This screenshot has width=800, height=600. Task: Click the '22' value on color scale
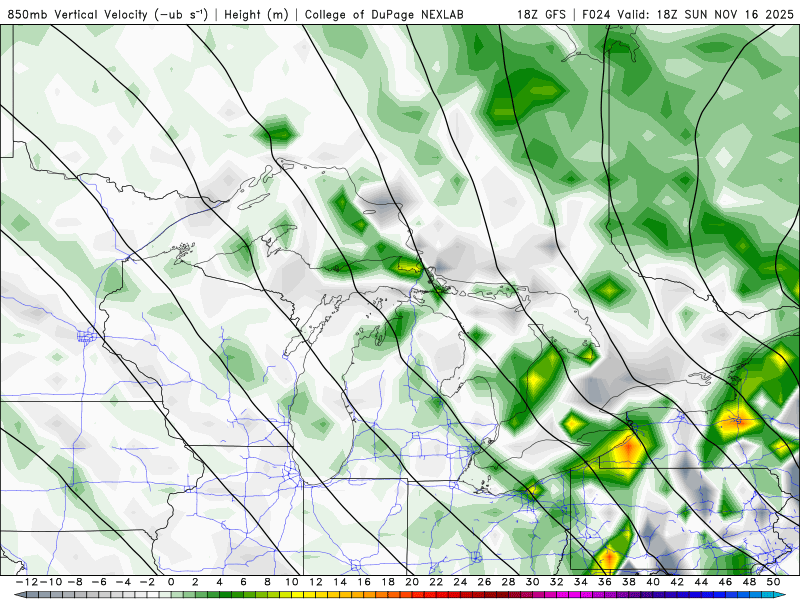pos(436,582)
